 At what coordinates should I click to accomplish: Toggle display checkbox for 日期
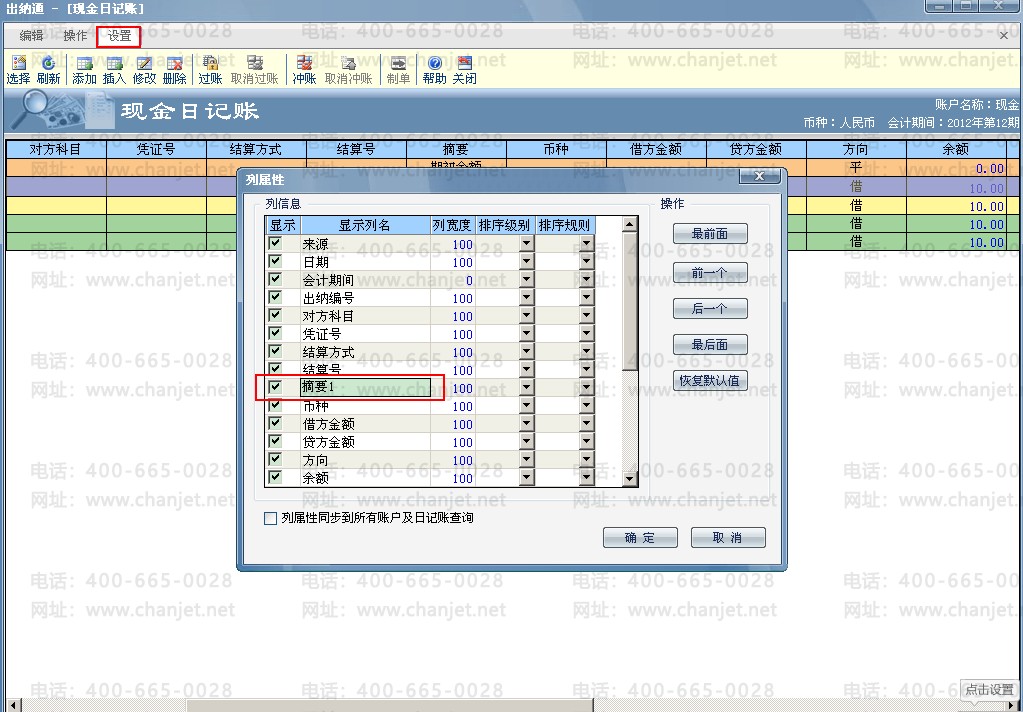tap(275, 261)
